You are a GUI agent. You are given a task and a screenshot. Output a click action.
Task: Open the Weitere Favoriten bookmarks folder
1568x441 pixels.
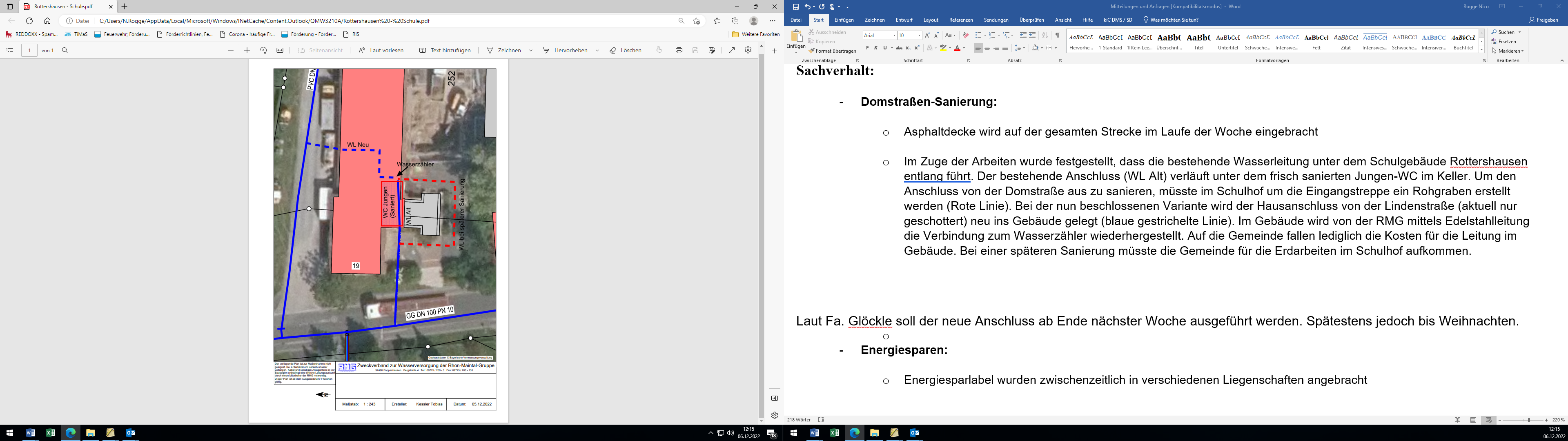tap(755, 34)
